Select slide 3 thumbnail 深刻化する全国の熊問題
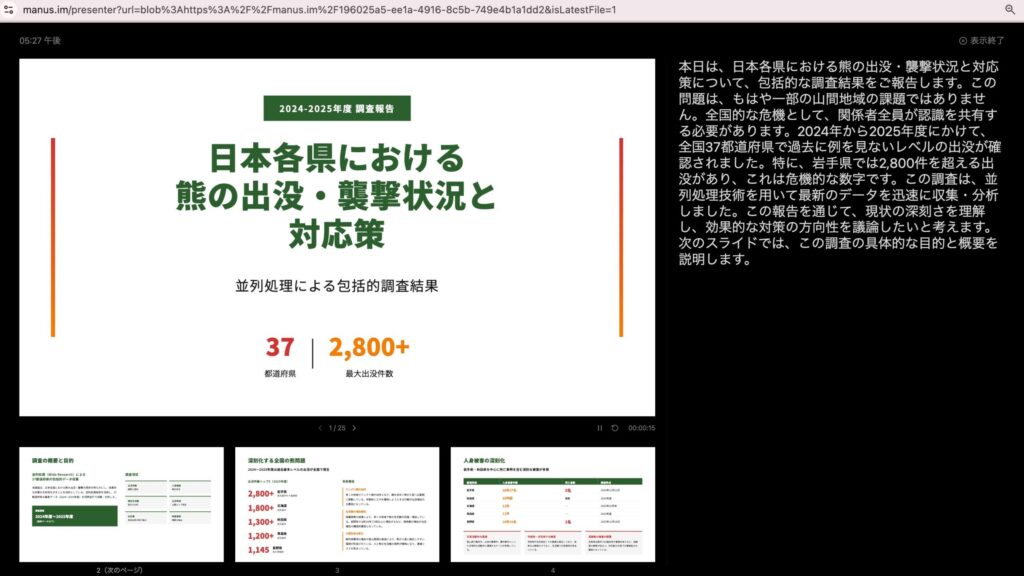 click(337, 504)
